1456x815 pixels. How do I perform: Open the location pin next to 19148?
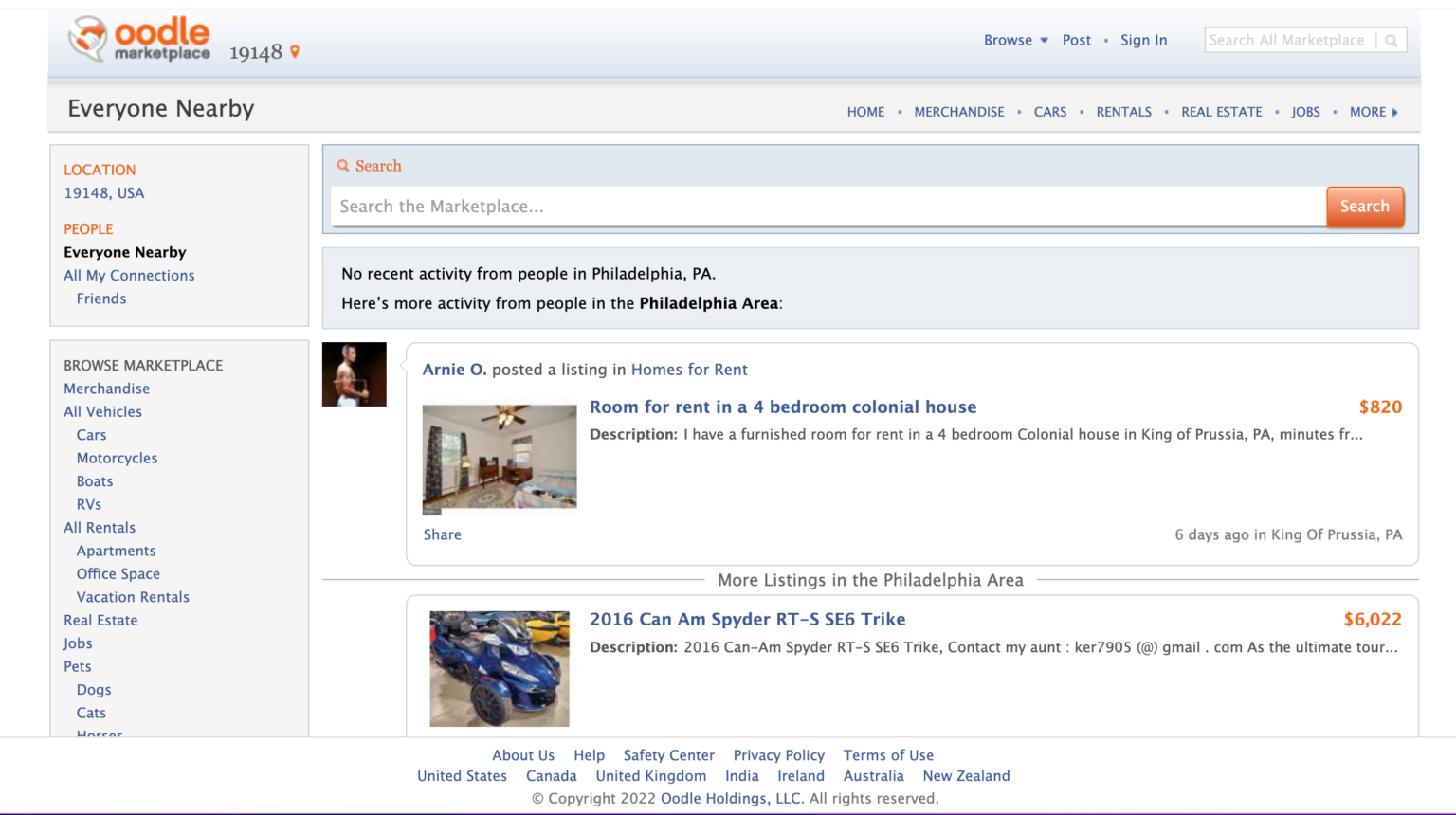[x=294, y=51]
